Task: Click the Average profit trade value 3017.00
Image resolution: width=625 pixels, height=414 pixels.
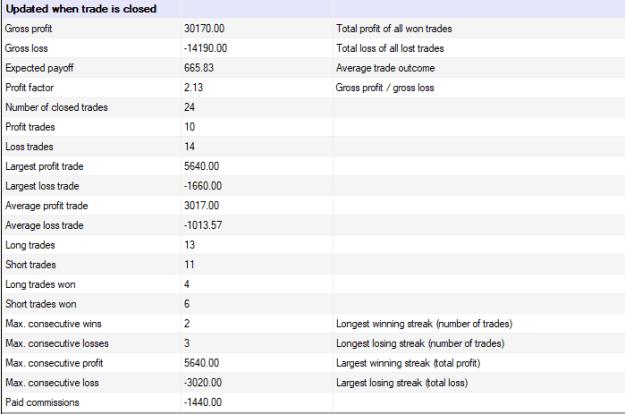Action: click(201, 206)
